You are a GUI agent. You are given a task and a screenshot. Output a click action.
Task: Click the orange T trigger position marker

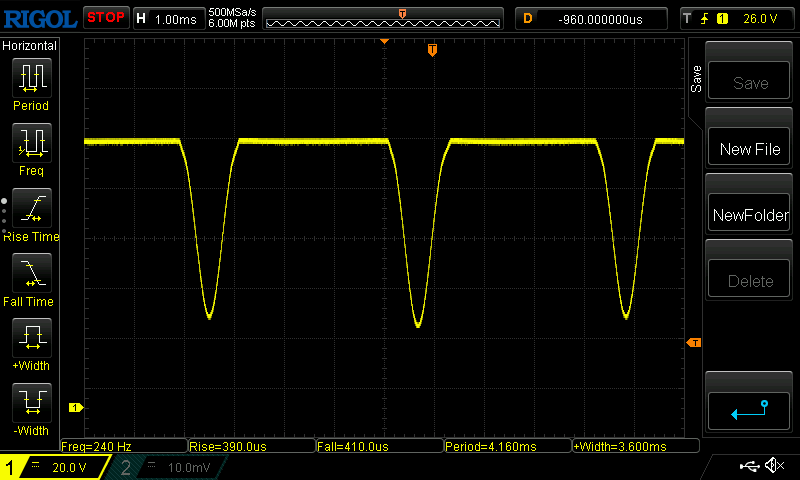point(432,49)
